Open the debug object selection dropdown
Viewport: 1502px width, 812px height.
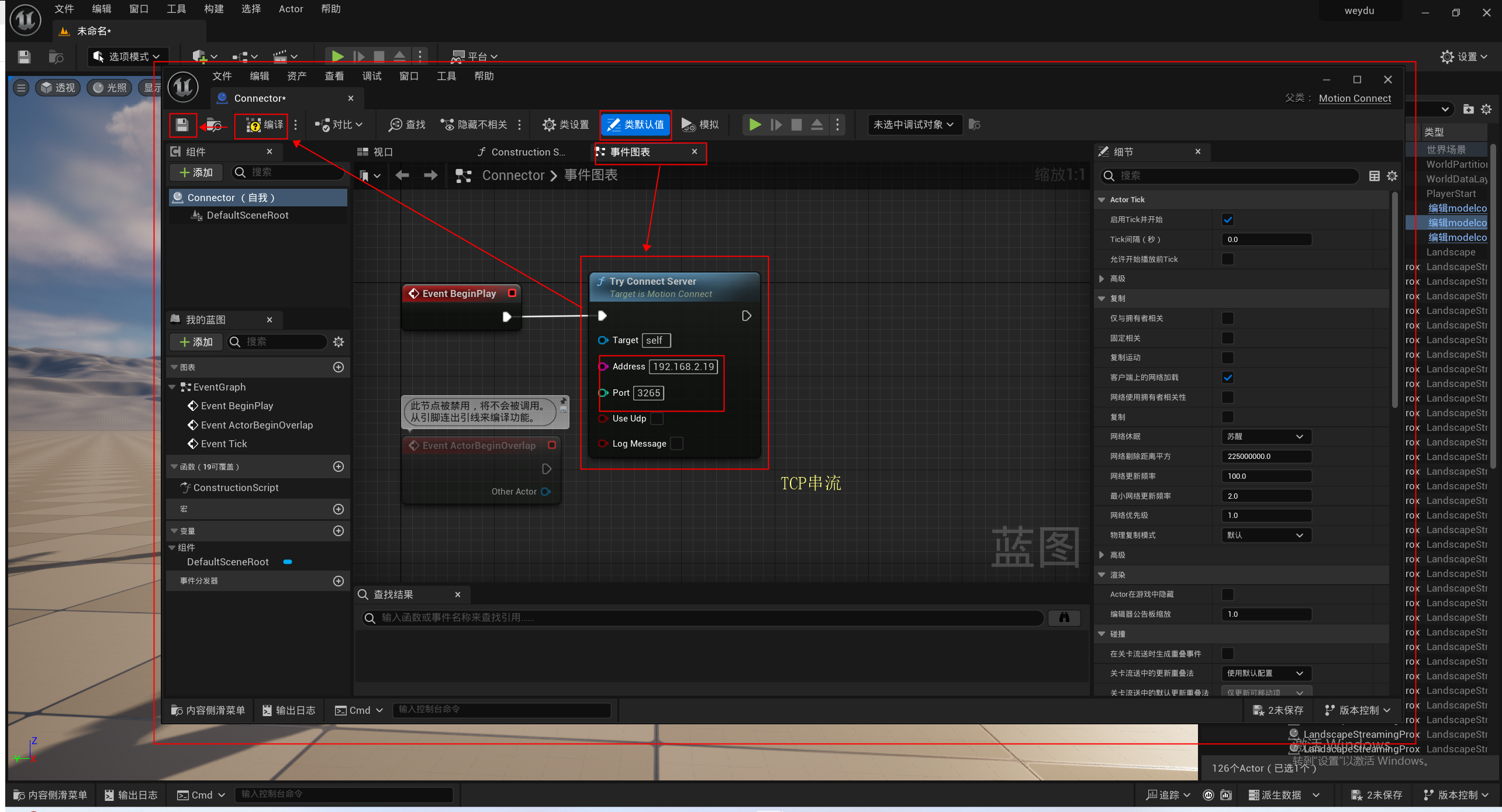click(914, 125)
